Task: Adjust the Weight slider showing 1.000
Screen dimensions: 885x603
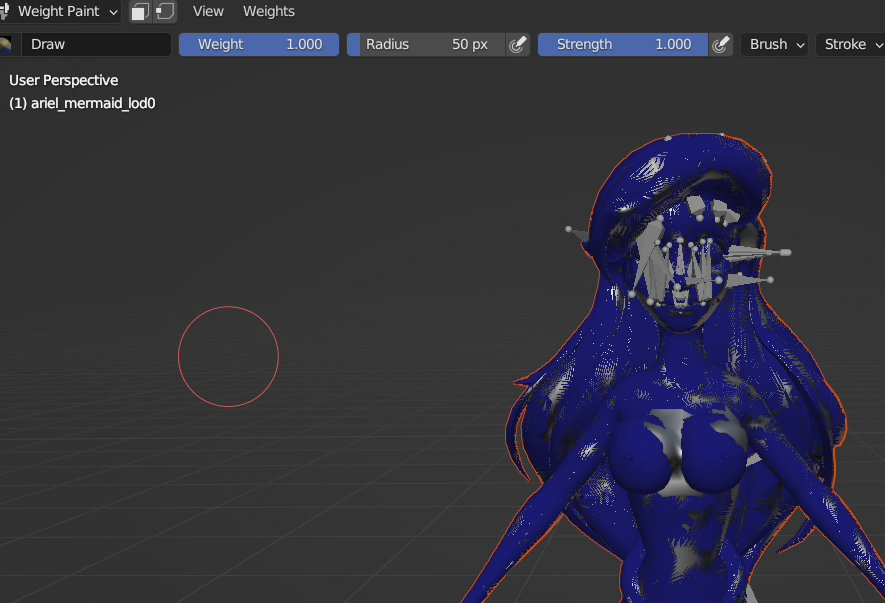Action: 259,45
